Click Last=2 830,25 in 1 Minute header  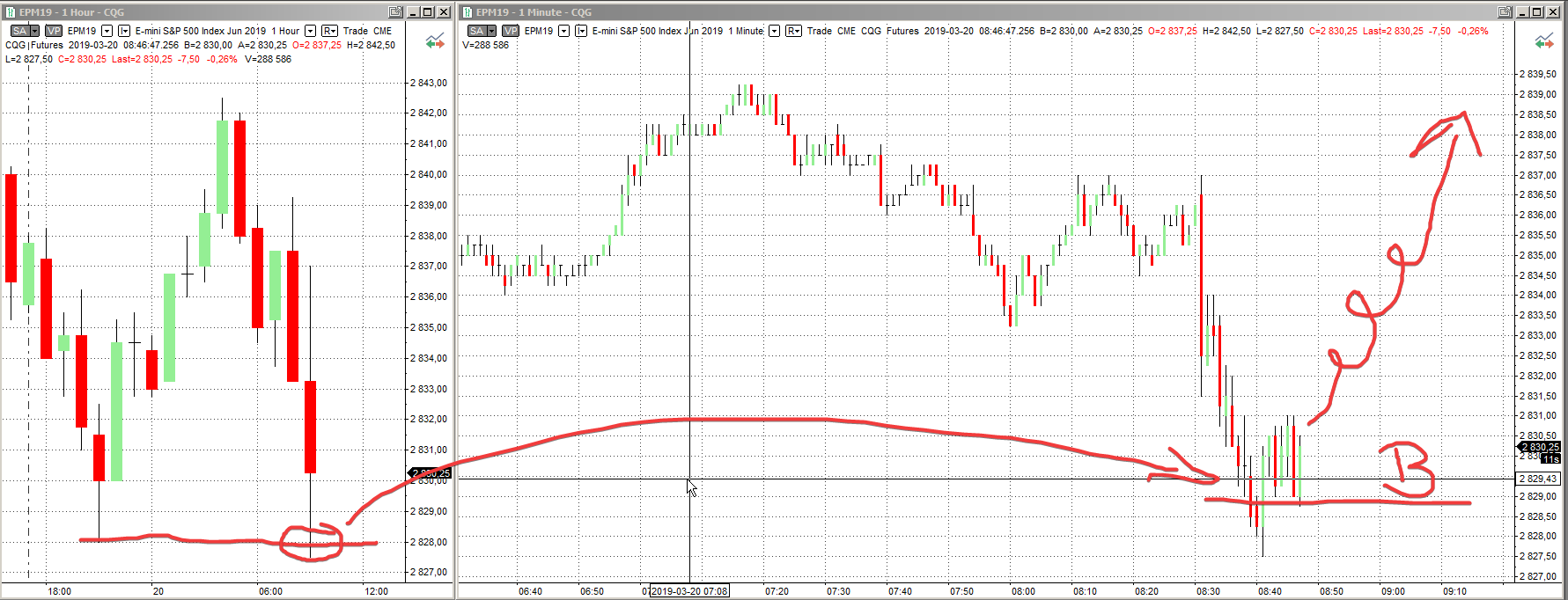click(x=1393, y=31)
